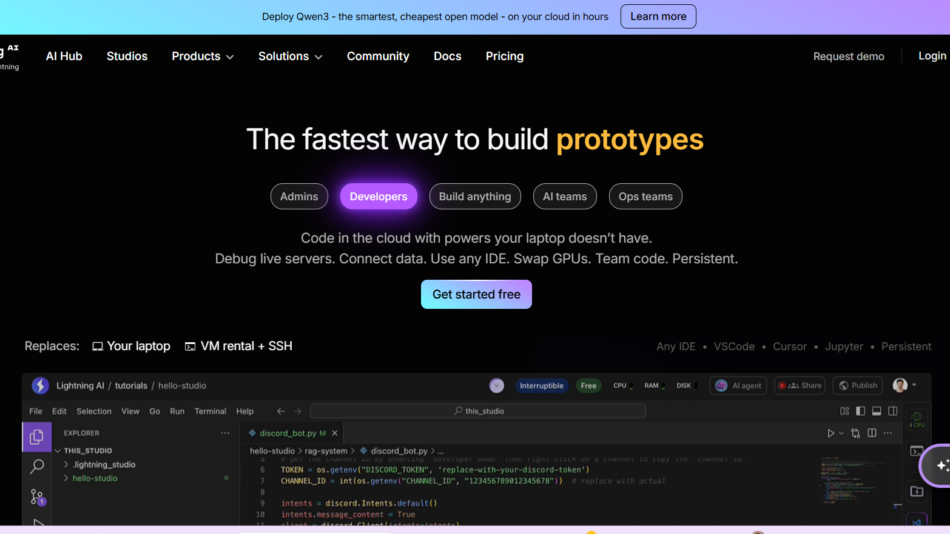Select the Admins pill

pos(299,196)
